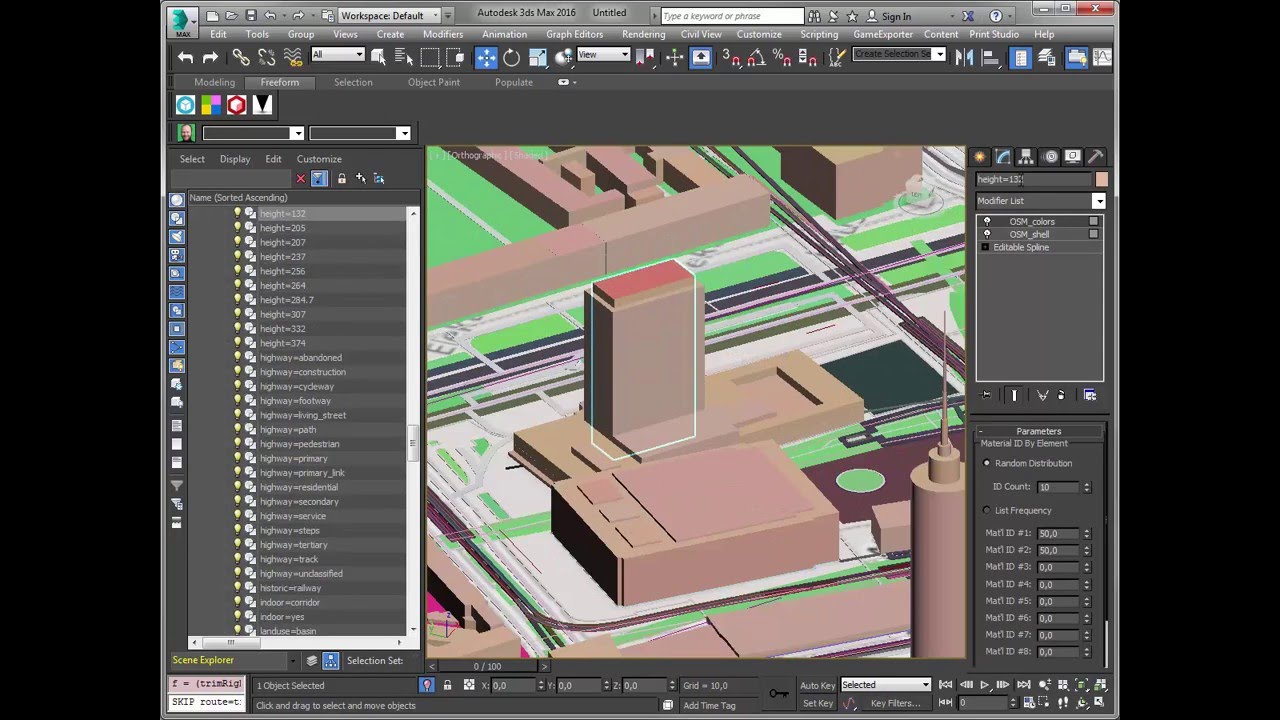
Task: Activate the Select and Move tool
Action: click(x=486, y=57)
